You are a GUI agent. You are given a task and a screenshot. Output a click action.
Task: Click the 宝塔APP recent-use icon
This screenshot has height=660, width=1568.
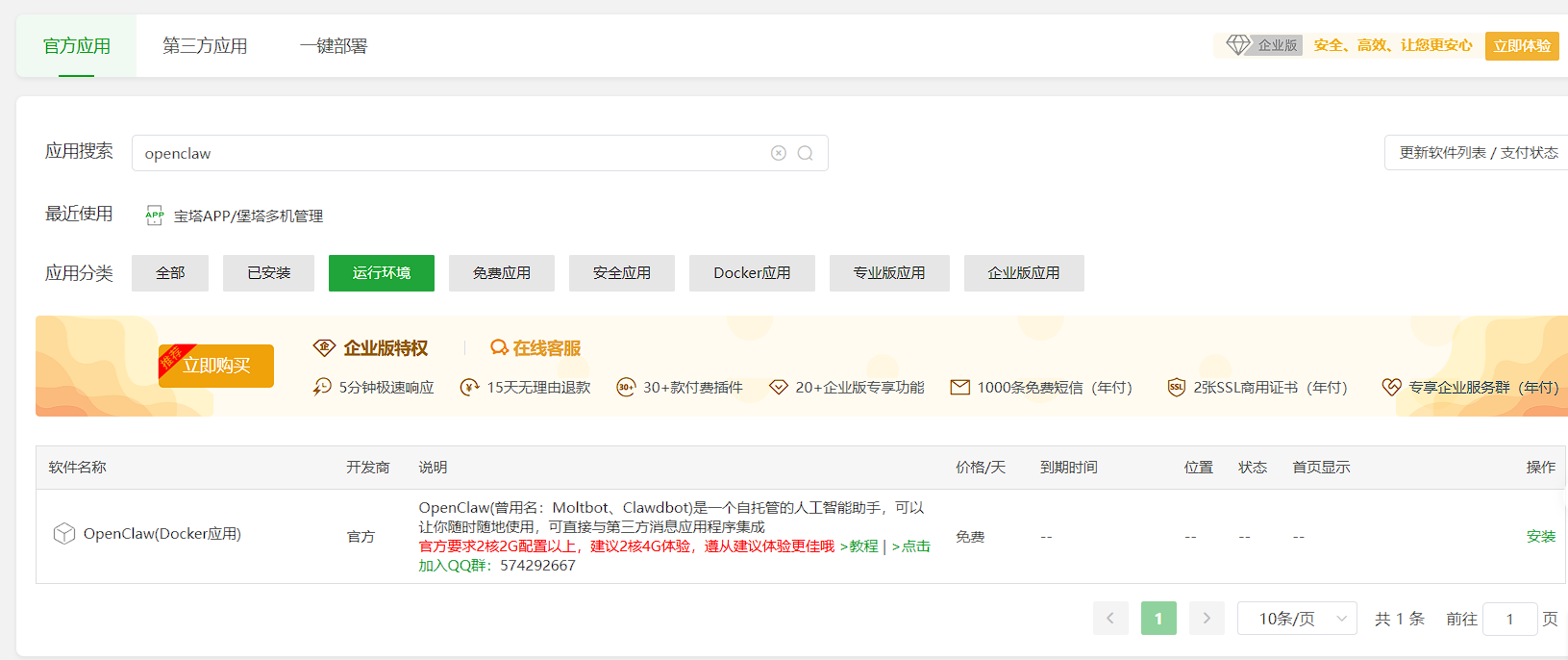pos(154,216)
